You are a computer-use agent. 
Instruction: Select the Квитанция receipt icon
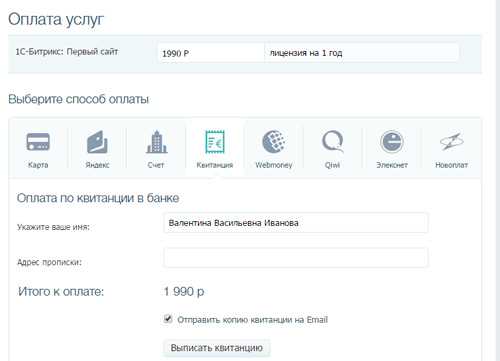[x=215, y=142]
